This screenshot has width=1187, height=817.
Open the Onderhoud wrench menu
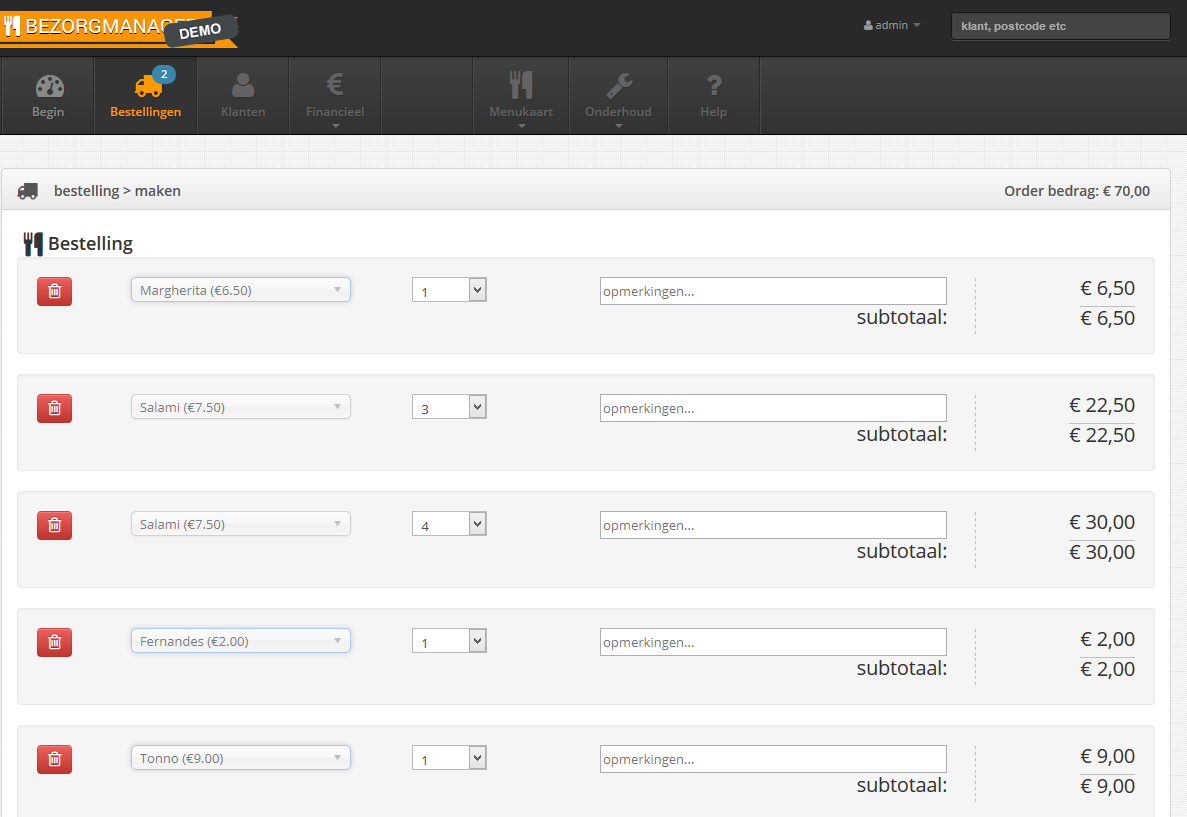(618, 96)
